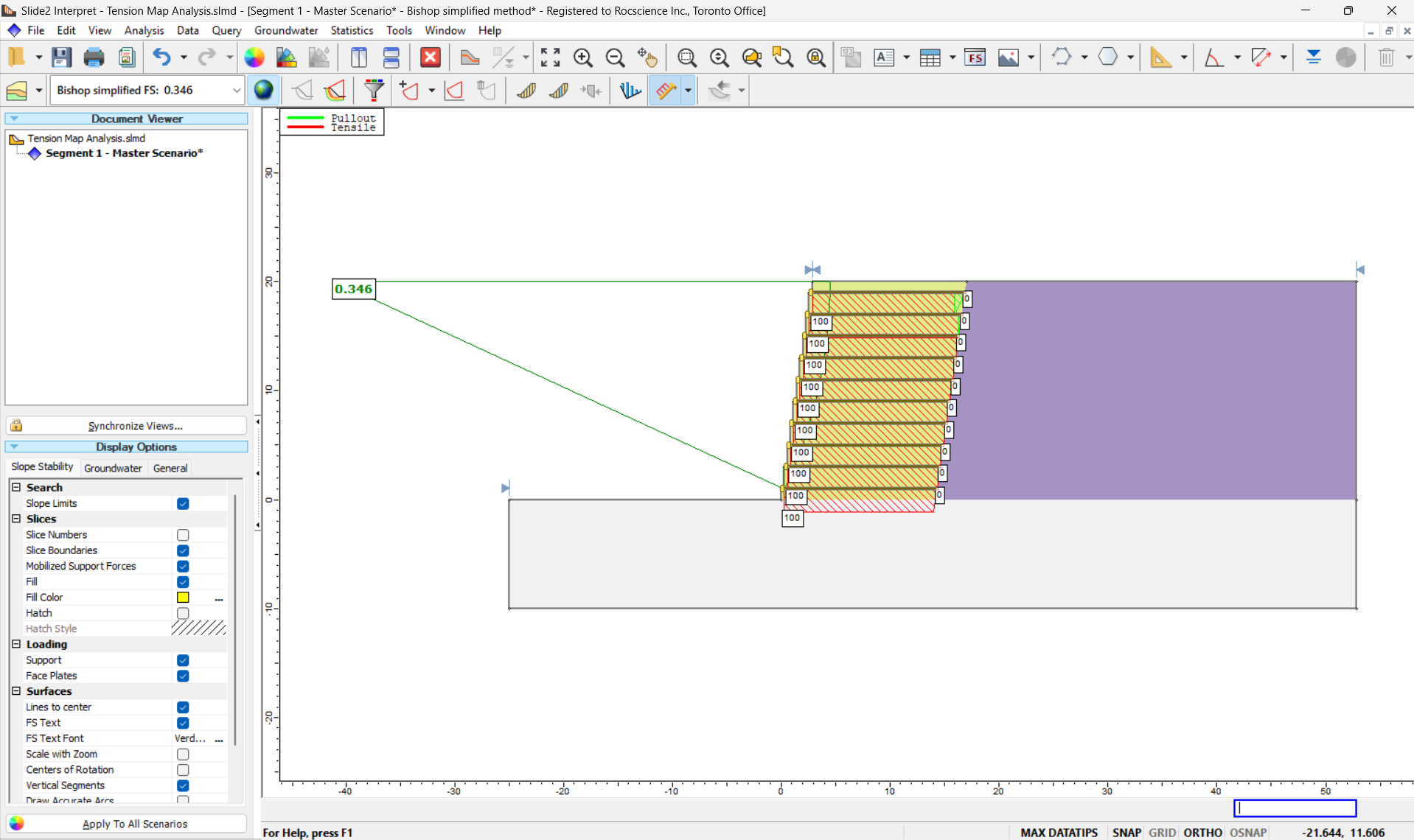Open the Statistics menu
Viewport: 1414px width, 840px height.
coord(352,30)
